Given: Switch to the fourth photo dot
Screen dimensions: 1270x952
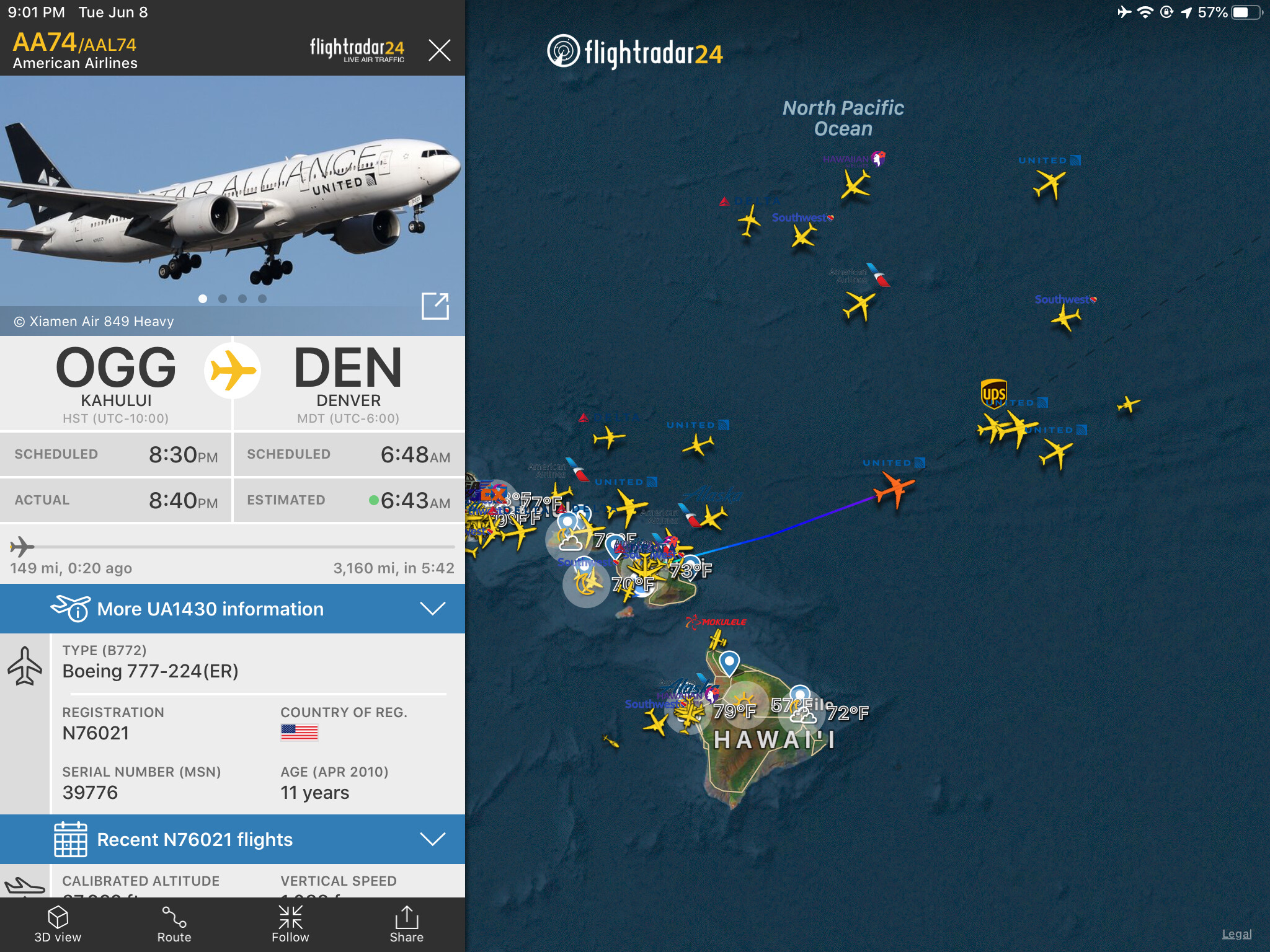Looking at the screenshot, I should coord(262,299).
